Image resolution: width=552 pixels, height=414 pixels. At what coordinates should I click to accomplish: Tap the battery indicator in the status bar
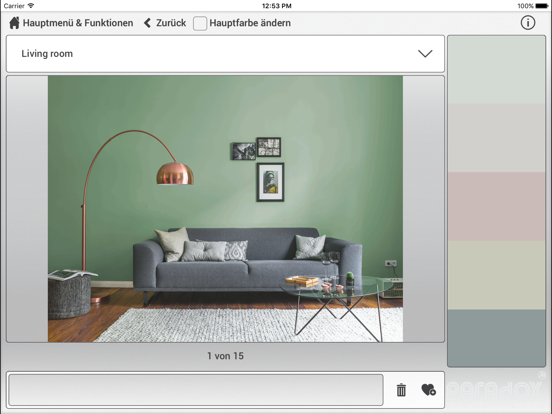[542, 6]
